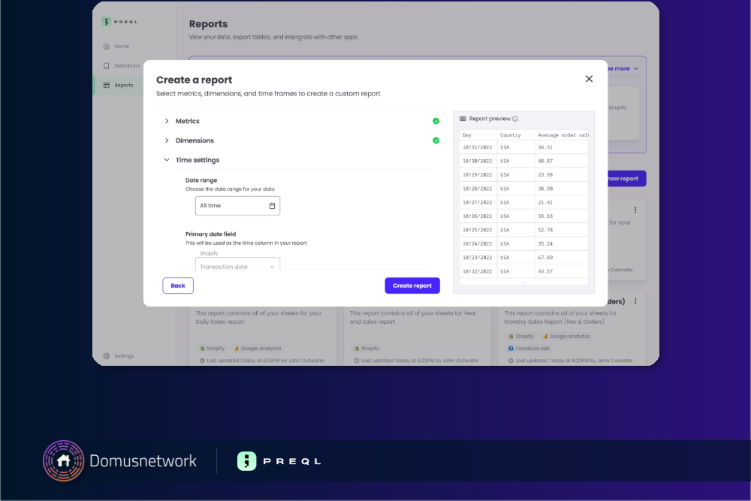Expand the see more dropdown behind dialog
This screenshot has width=751, height=501.
coord(623,69)
